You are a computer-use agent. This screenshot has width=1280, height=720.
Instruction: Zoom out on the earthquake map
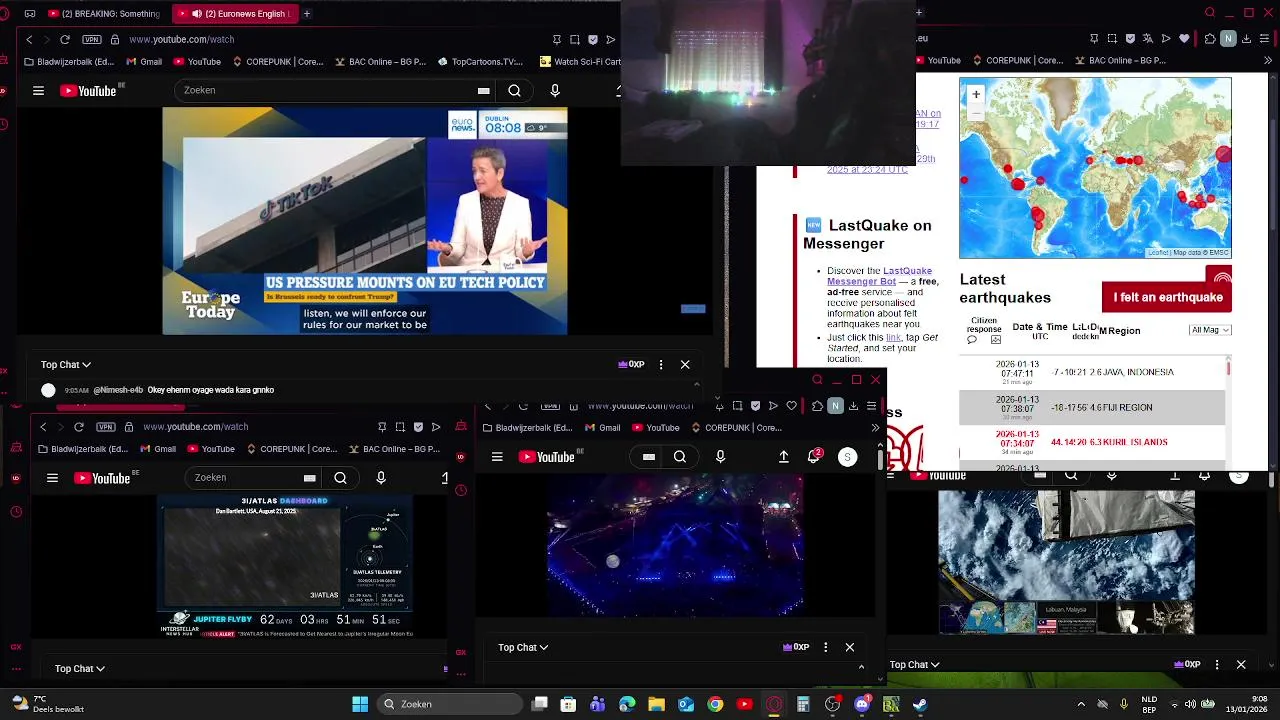(x=976, y=112)
